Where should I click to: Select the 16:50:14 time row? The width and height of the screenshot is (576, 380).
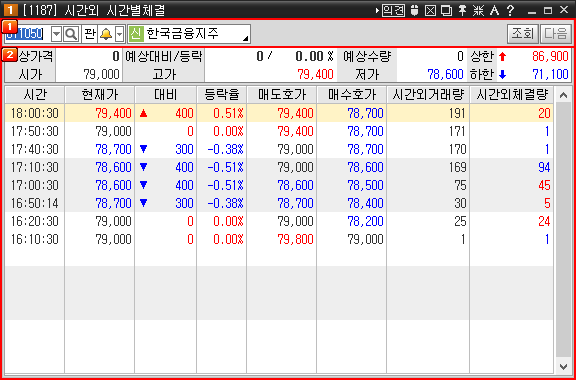pyautogui.click(x=279, y=203)
